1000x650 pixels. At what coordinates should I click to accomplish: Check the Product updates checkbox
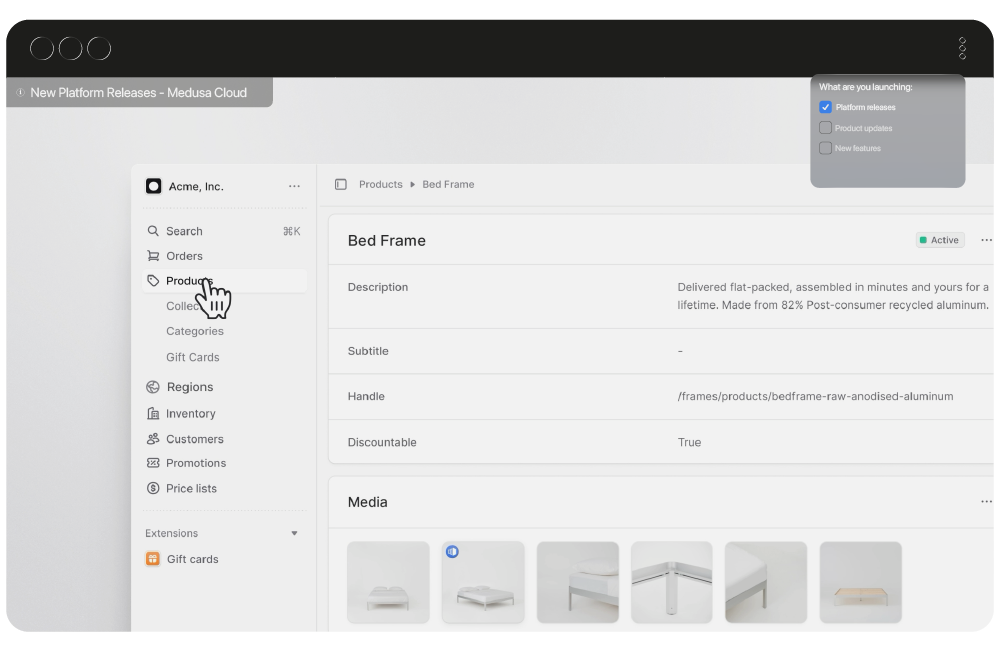tap(825, 128)
